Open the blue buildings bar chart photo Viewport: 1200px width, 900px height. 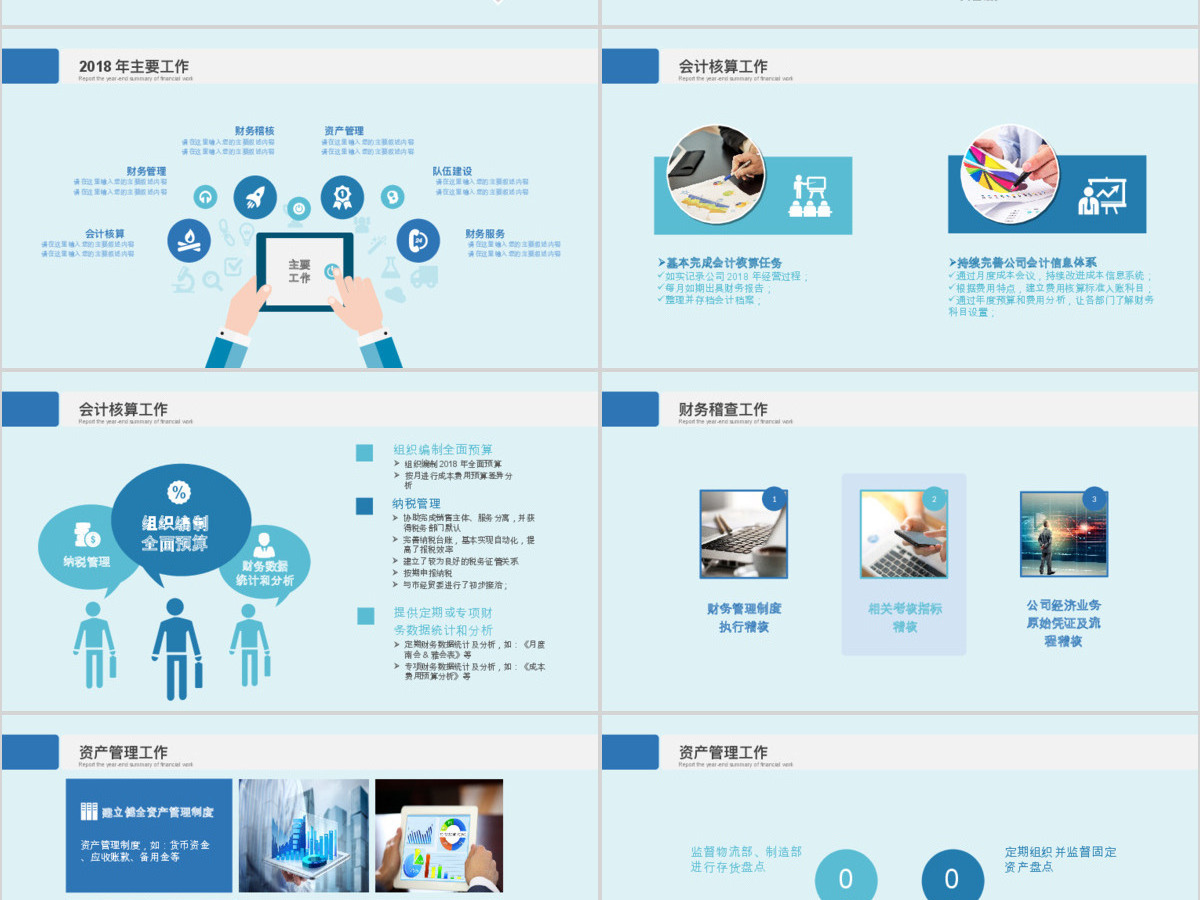pyautogui.click(x=304, y=835)
